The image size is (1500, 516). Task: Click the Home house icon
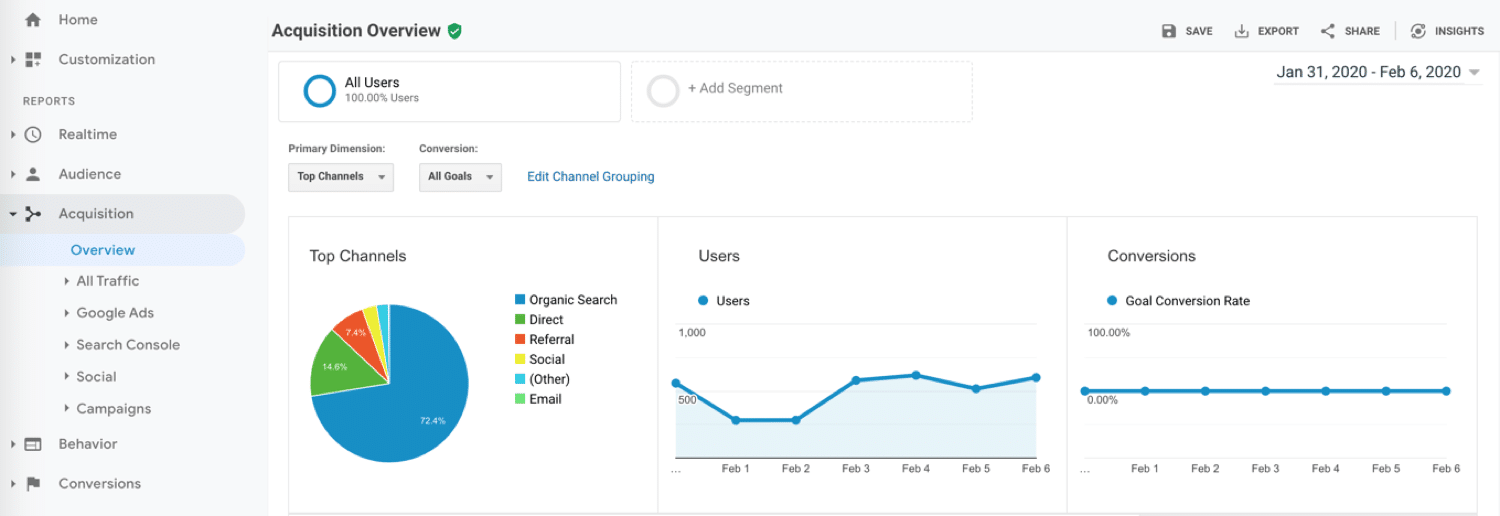(33, 20)
